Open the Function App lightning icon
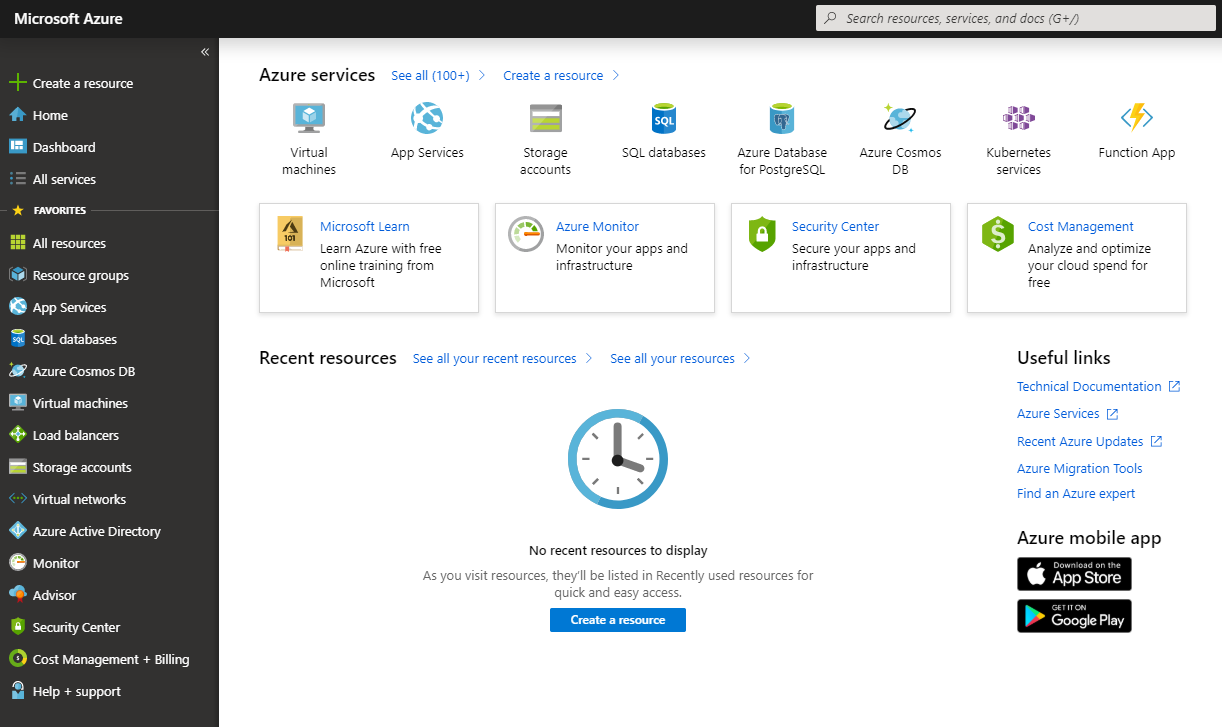 click(x=1137, y=118)
